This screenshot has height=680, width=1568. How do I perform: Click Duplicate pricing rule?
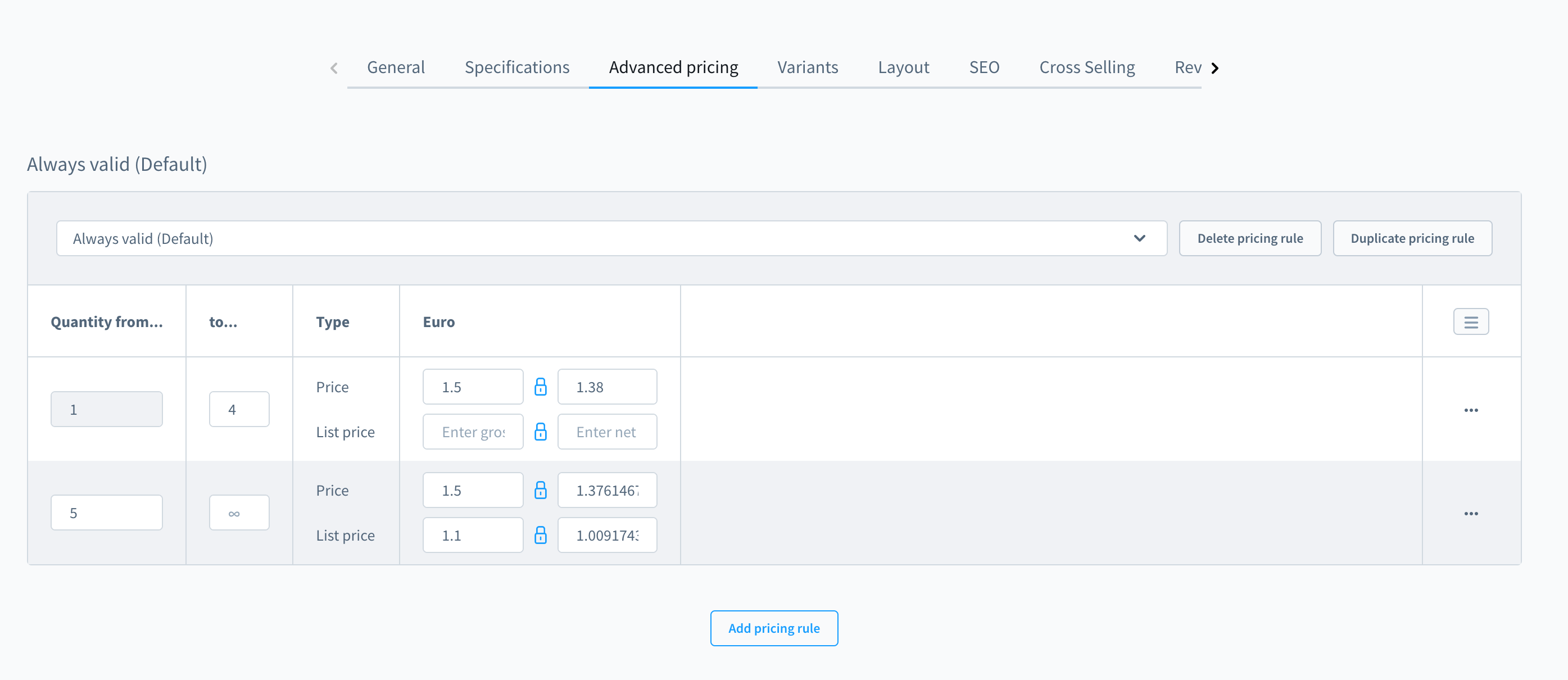tap(1412, 238)
